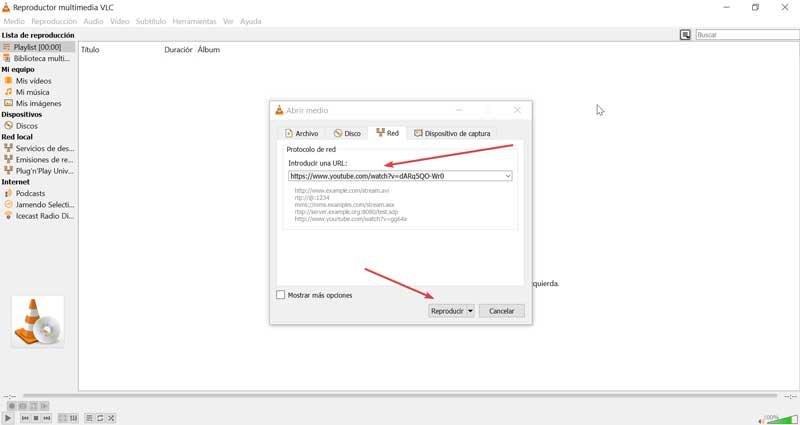The height and width of the screenshot is (425, 800).
Task: Open Mis imágenes in sidebar
Action: pyautogui.click(x=38, y=103)
